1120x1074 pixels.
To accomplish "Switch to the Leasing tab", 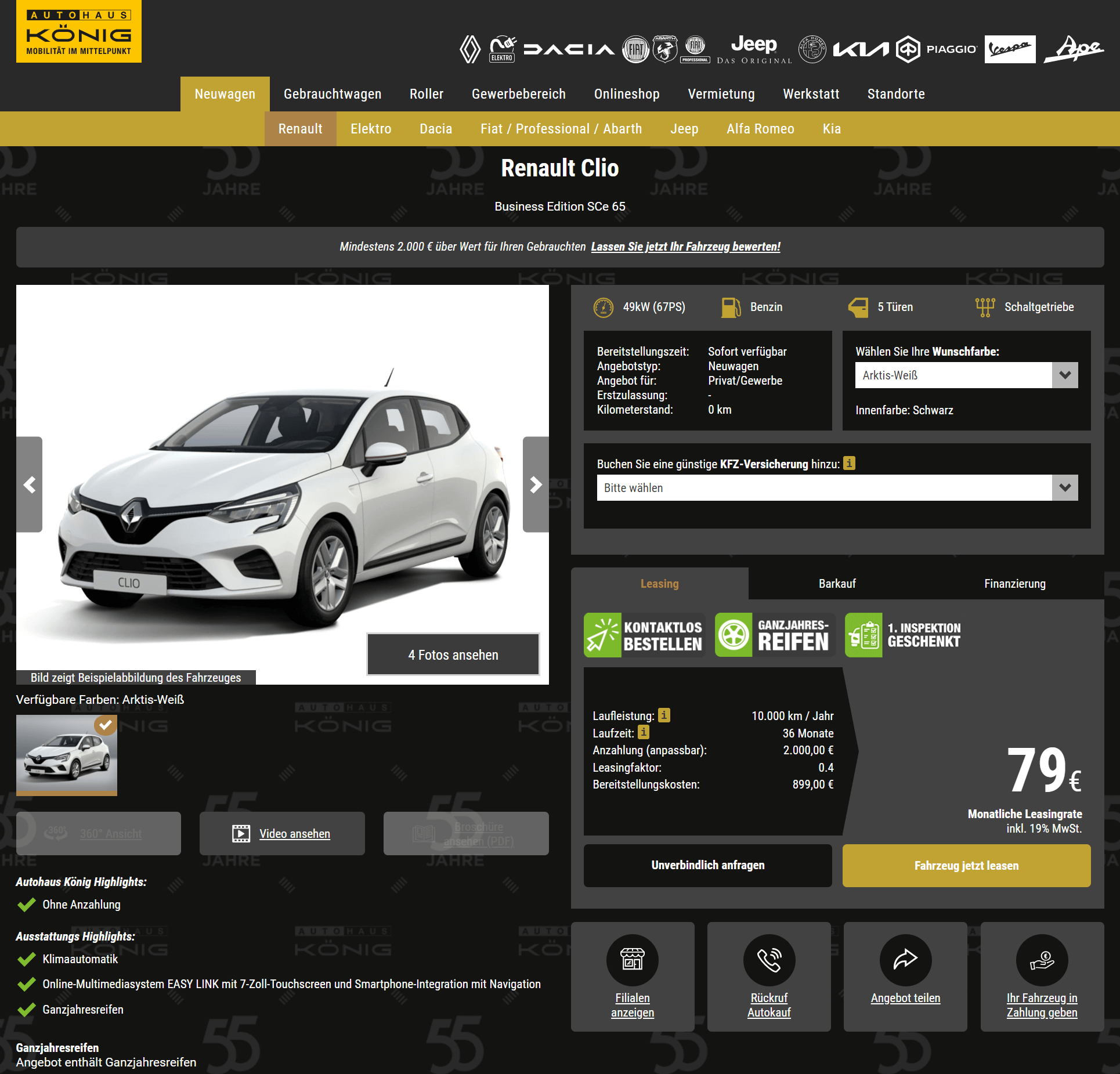I will [660, 584].
